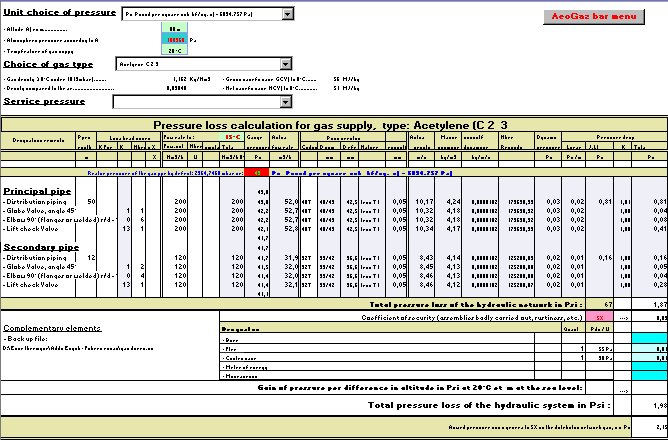This screenshot has width=668, height=440.
Task: Select linear loss value 0,16 in J.U column
Action: 599,258
